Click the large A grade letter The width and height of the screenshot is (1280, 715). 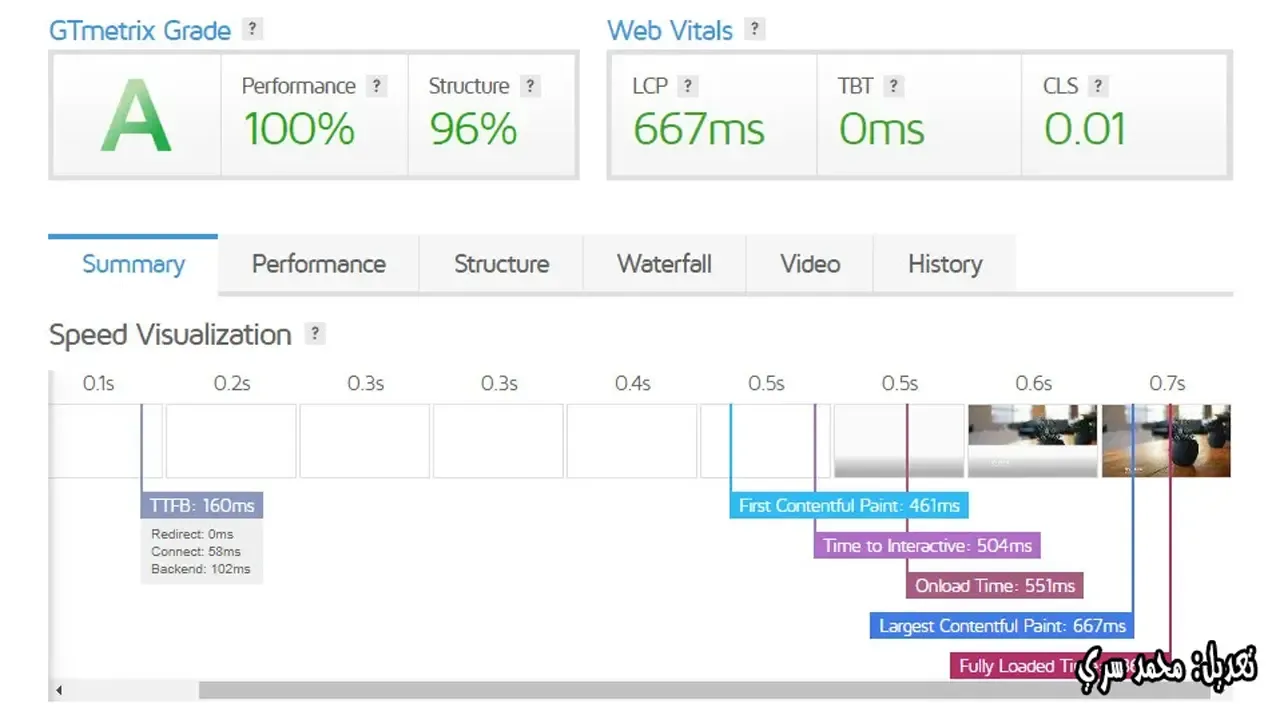point(136,116)
